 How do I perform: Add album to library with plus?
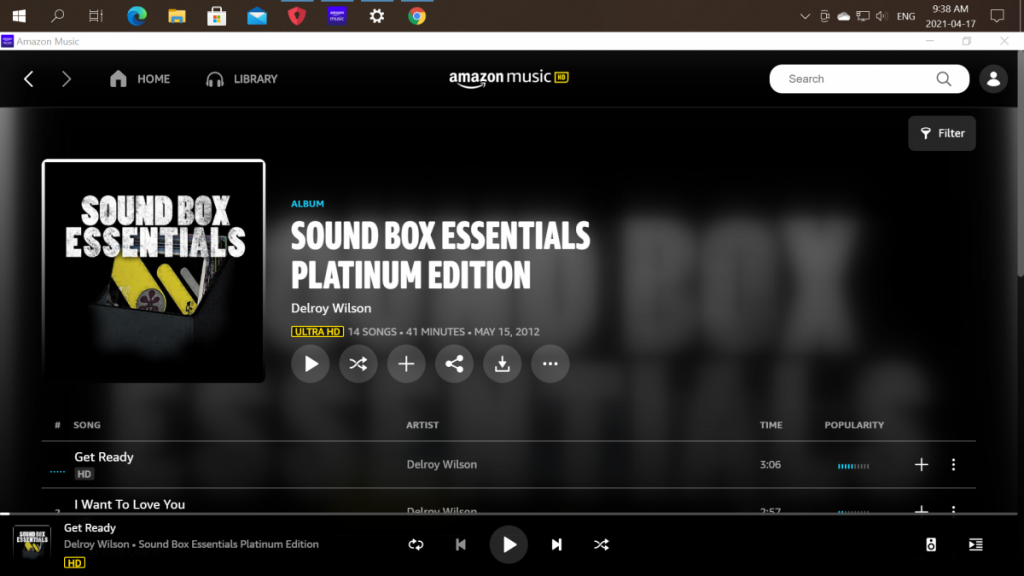click(406, 364)
